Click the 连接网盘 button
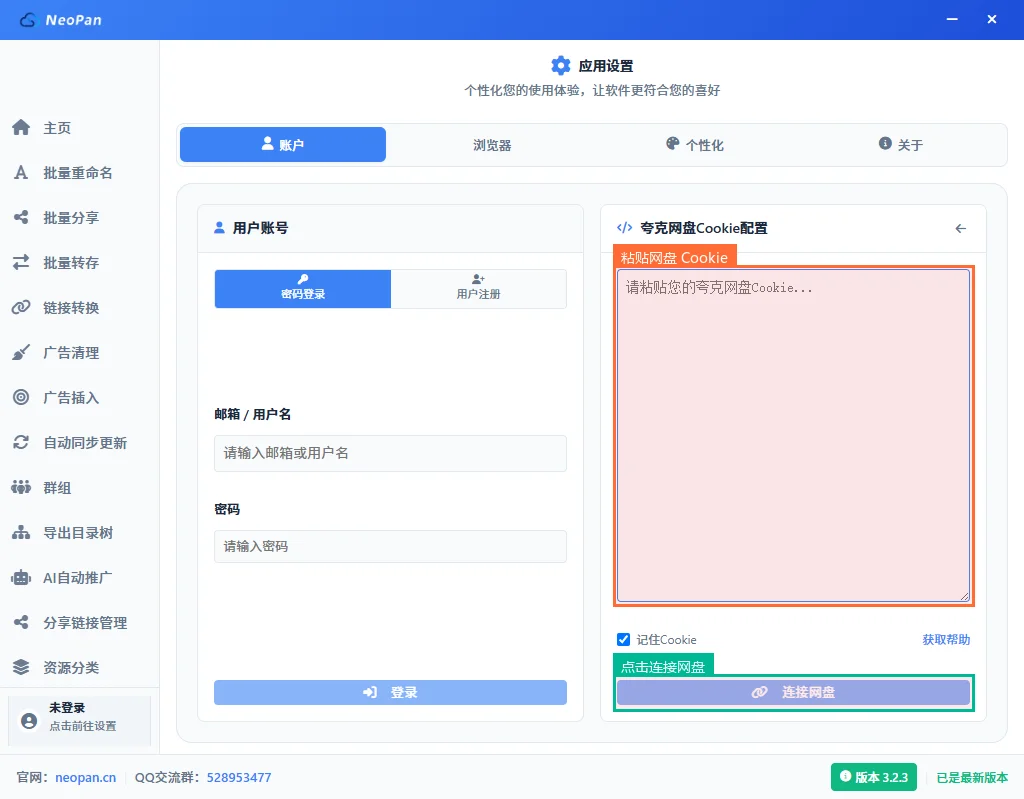 pyautogui.click(x=793, y=692)
